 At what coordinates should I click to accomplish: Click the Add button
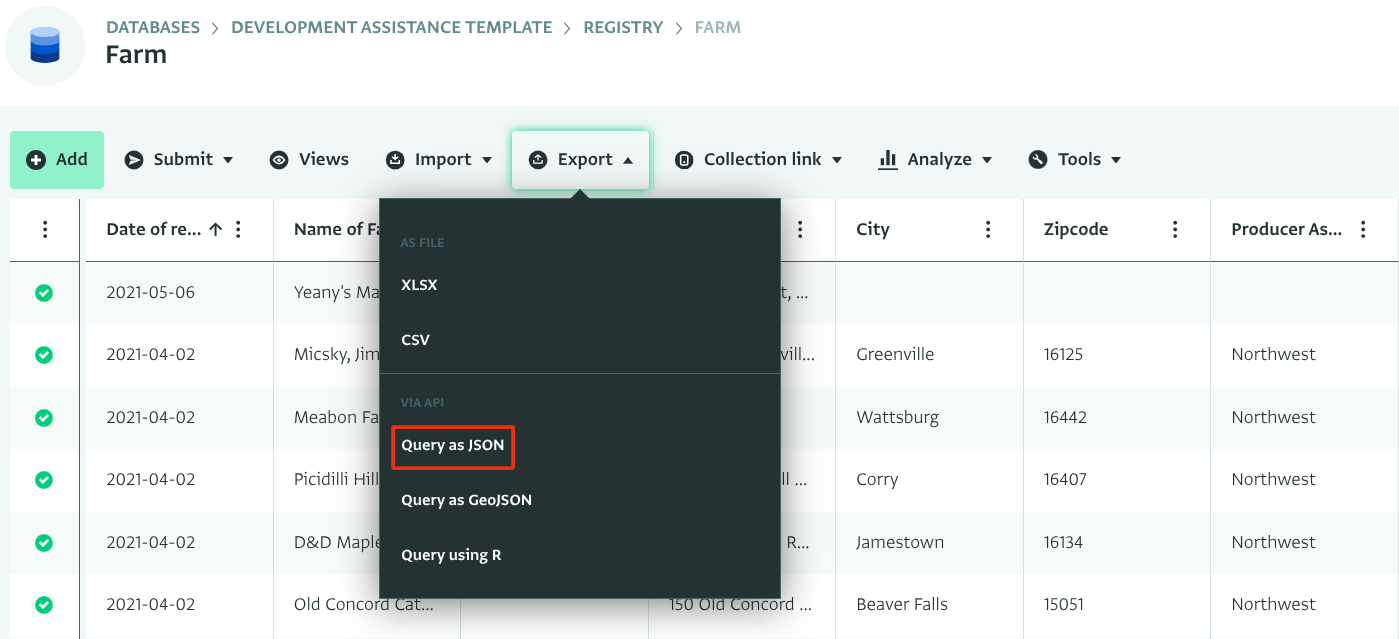(57, 160)
